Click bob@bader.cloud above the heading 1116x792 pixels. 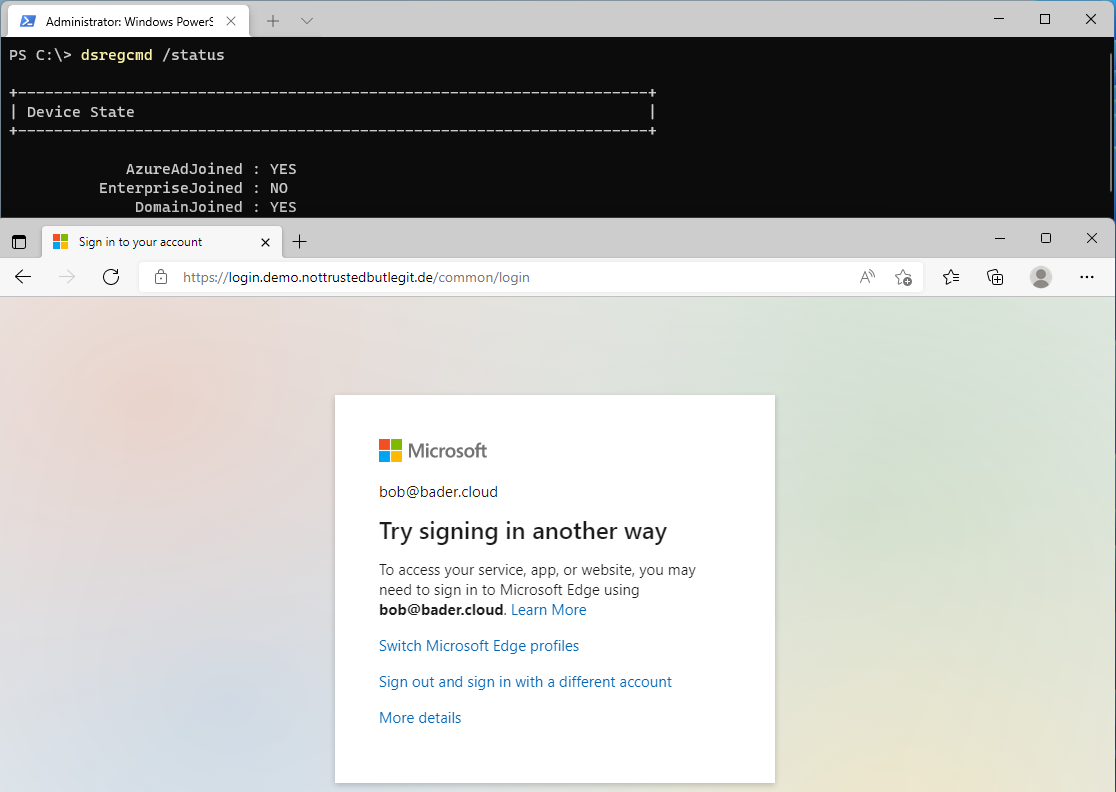(438, 492)
